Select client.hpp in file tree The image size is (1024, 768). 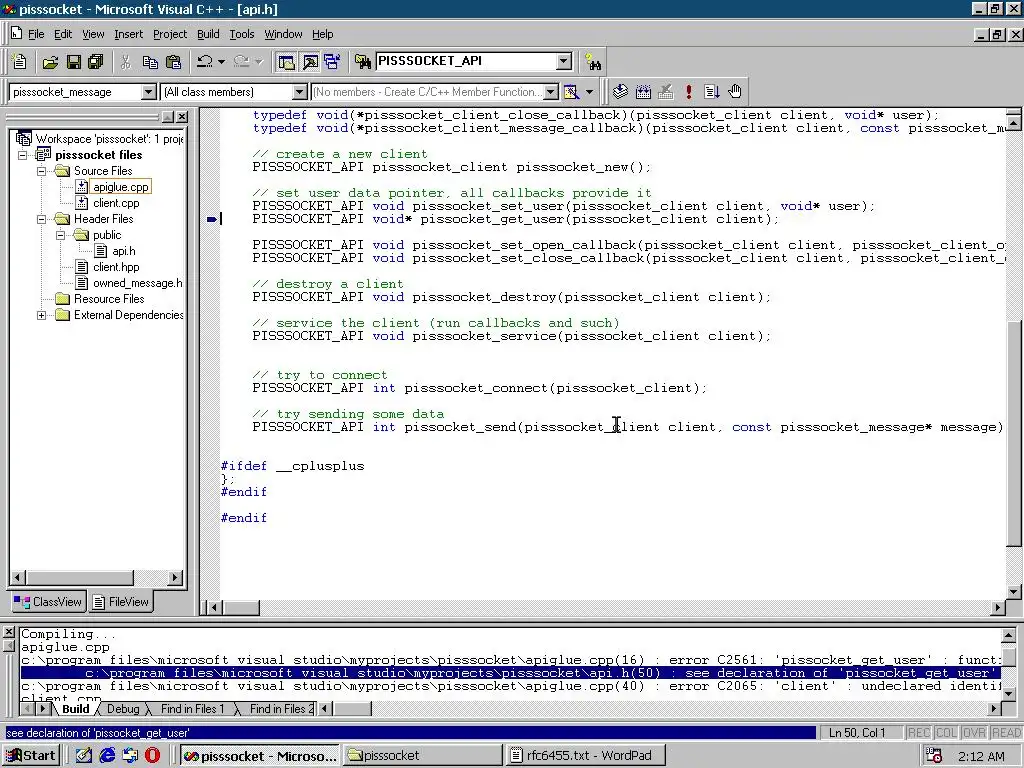[116, 267]
